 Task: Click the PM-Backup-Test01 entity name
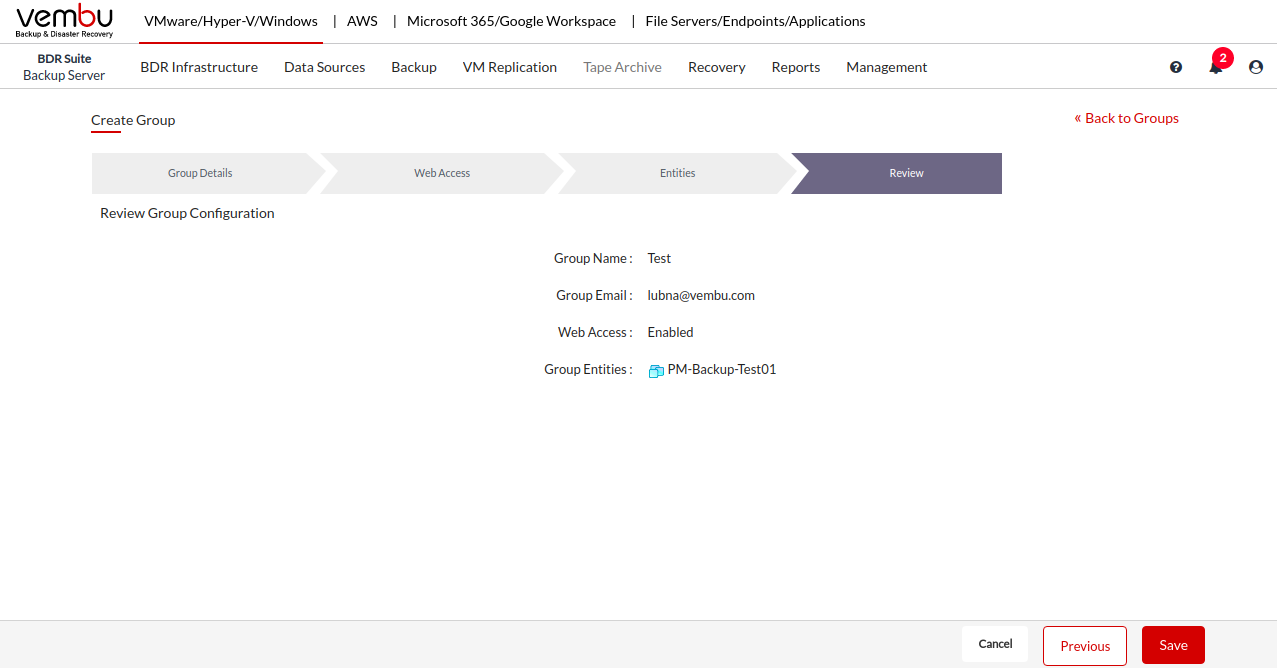pyautogui.click(x=722, y=369)
